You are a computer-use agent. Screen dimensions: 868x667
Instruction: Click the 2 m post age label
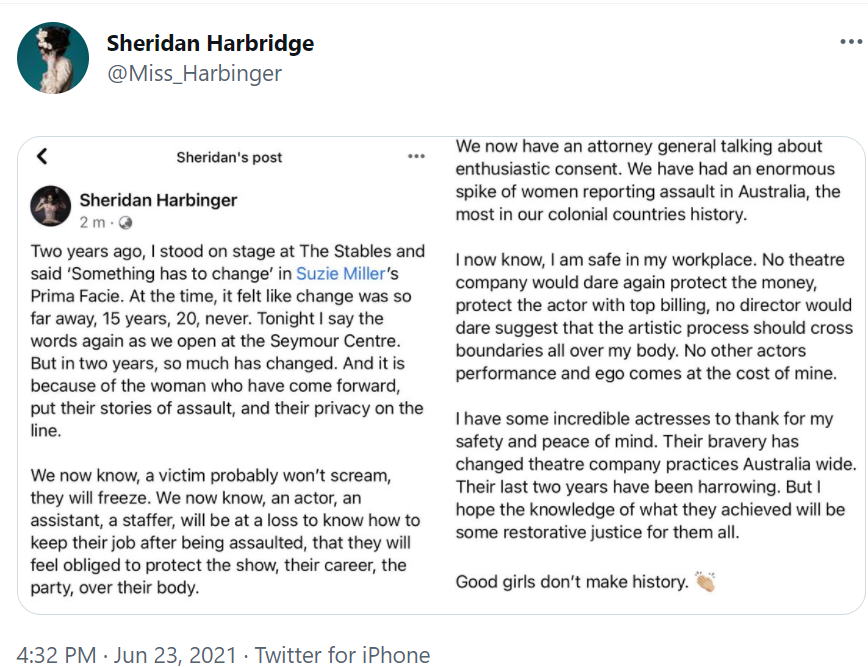coord(92,223)
